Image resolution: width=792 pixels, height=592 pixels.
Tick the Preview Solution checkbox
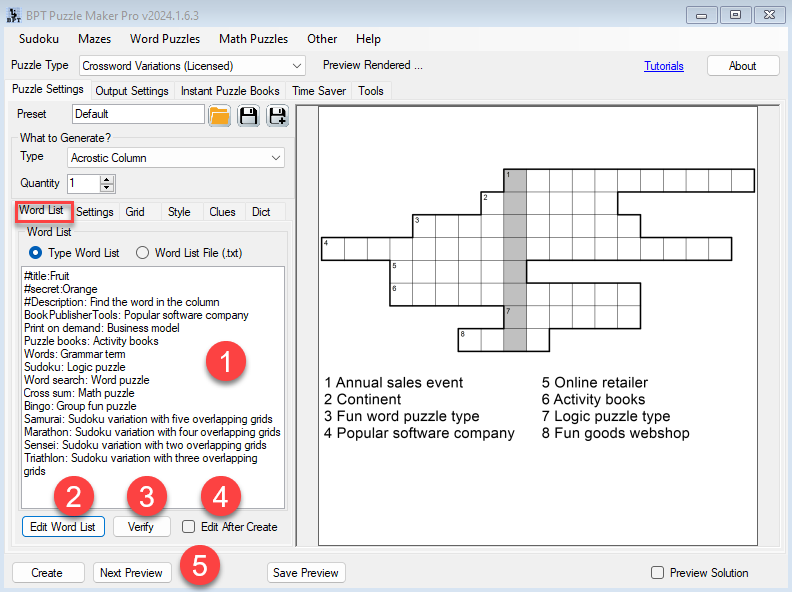(657, 573)
